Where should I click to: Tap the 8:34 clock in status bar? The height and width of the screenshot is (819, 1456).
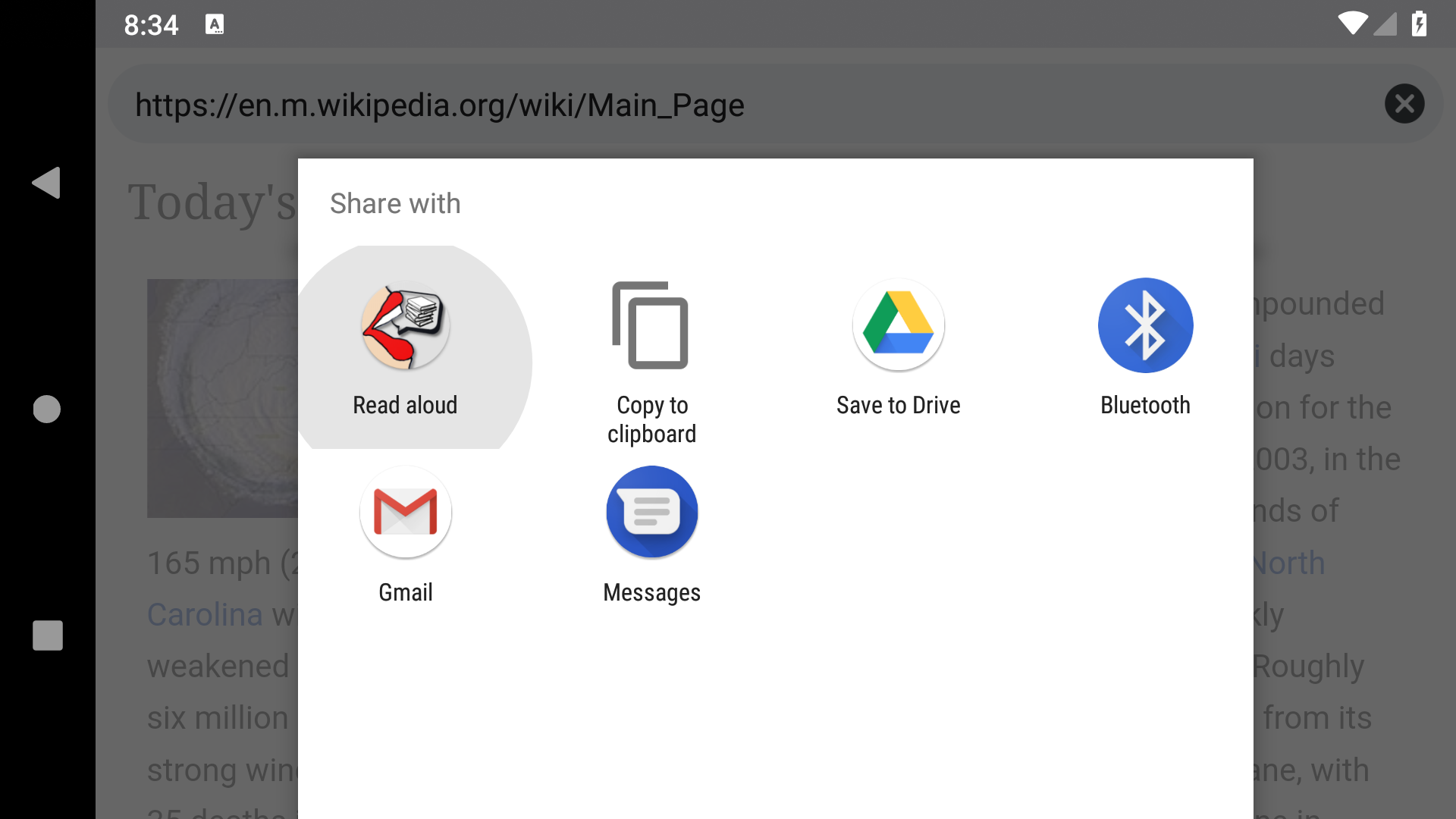[x=151, y=25]
